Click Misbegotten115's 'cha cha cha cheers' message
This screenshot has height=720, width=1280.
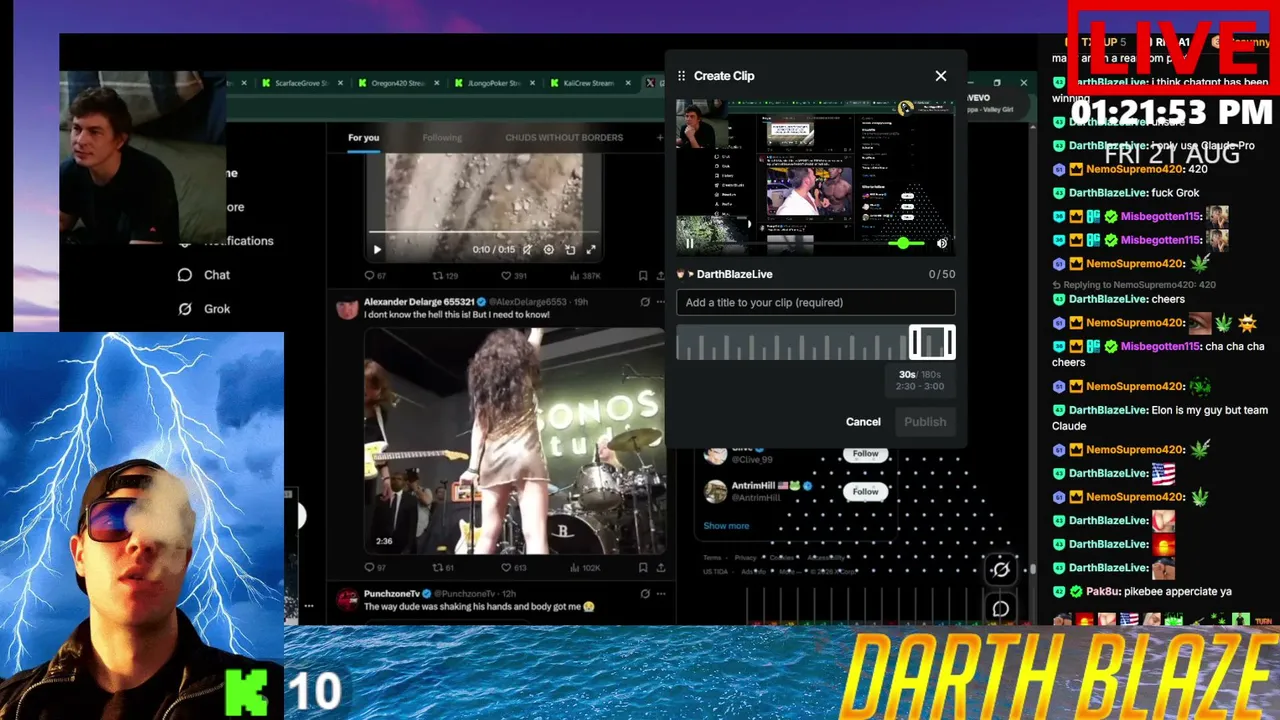point(1158,354)
